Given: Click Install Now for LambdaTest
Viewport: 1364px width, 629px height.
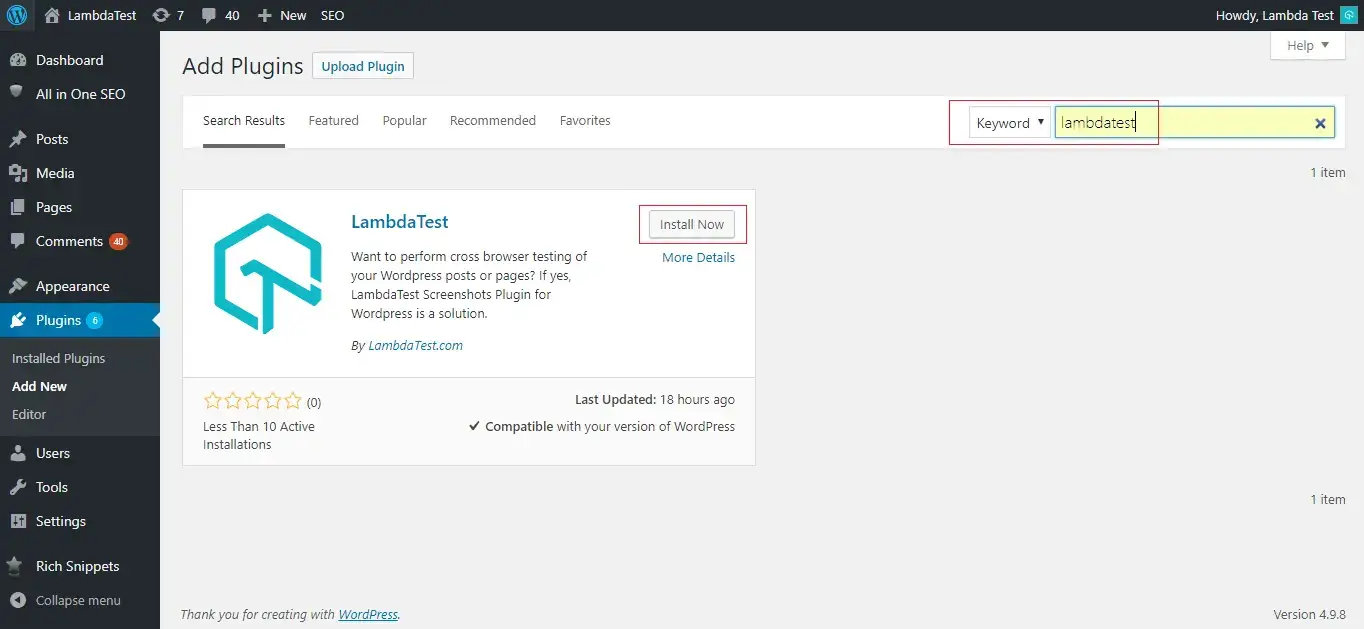Looking at the screenshot, I should (x=692, y=224).
